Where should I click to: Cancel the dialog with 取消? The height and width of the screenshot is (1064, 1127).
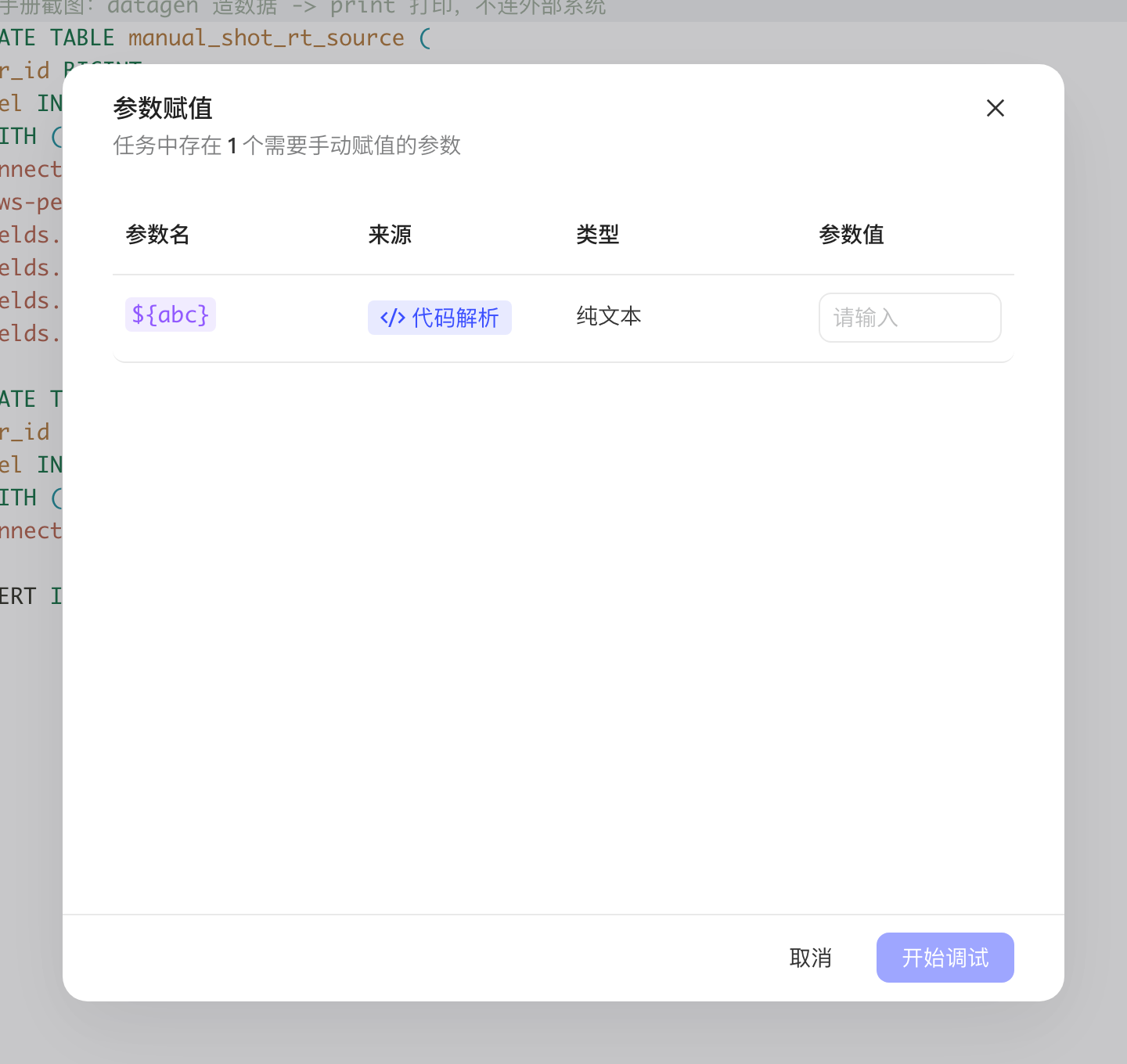810,958
